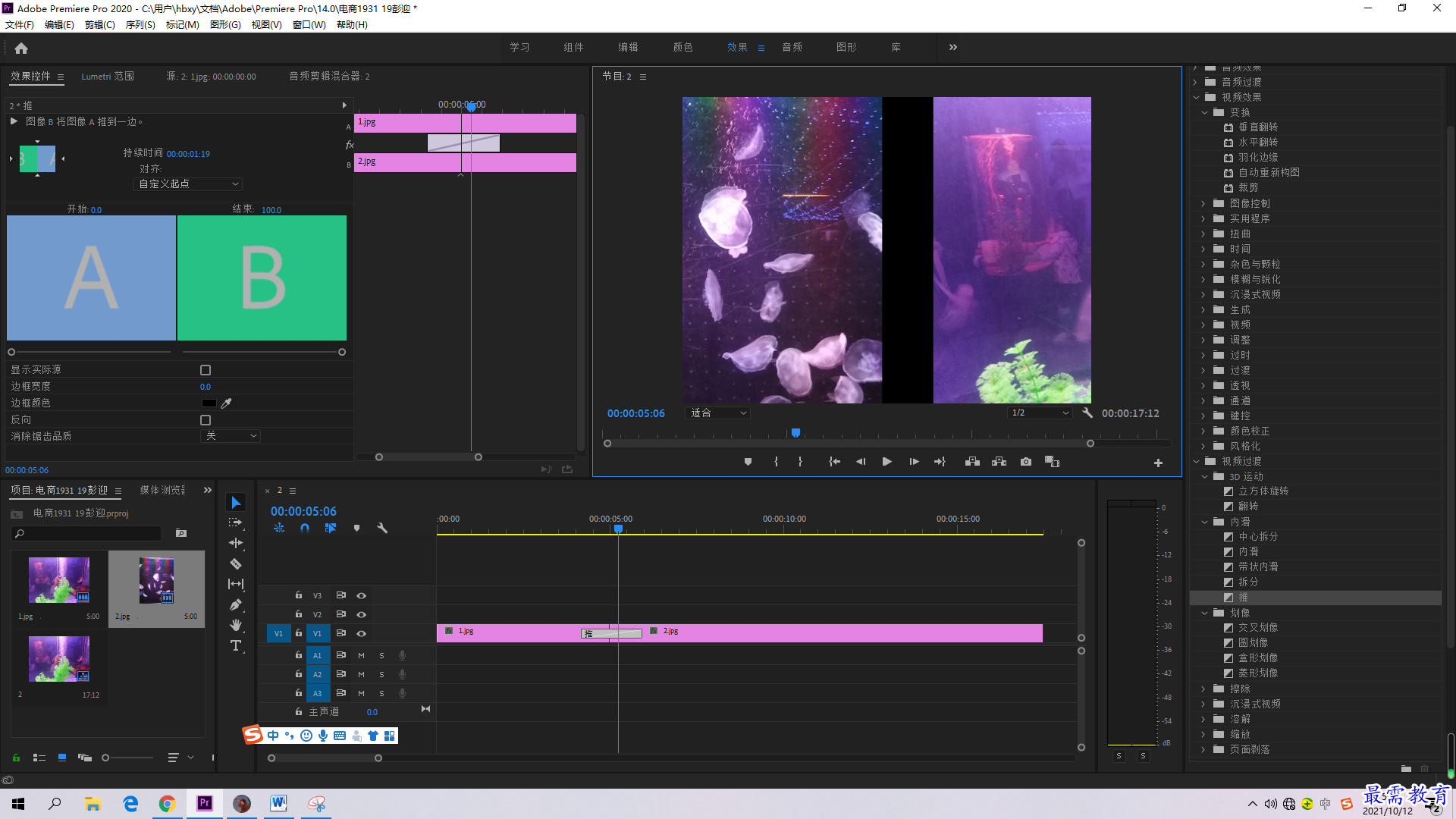Expand the 溶解 folder
The height and width of the screenshot is (819, 1456).
click(1203, 719)
